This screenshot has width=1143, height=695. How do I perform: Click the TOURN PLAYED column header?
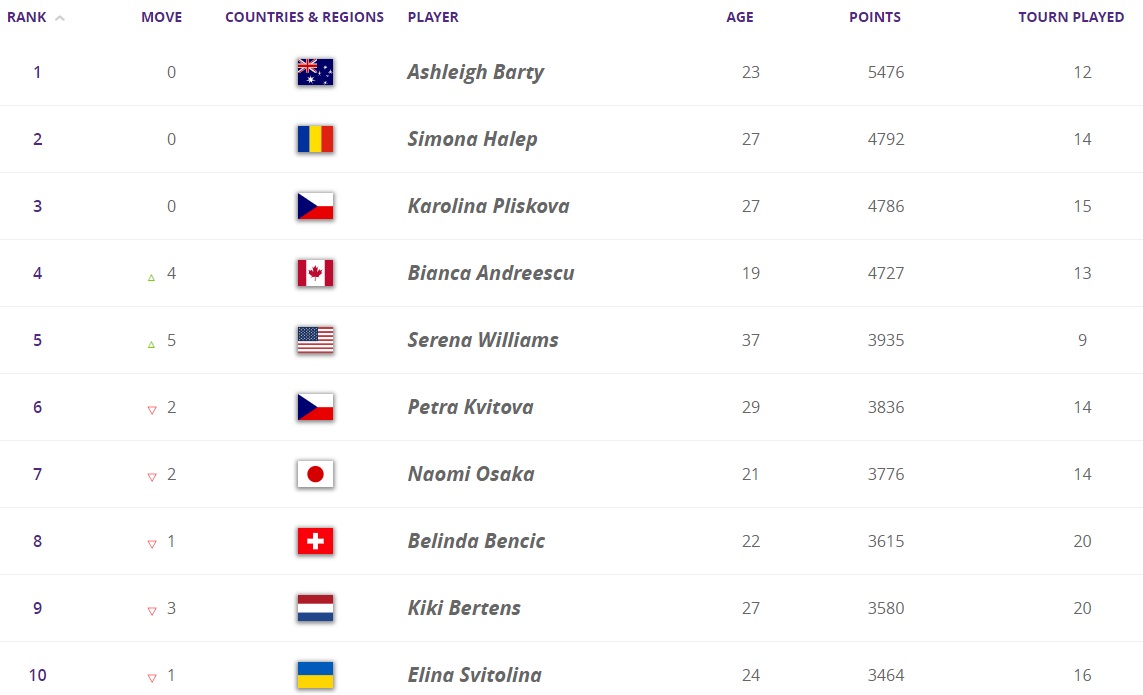click(1071, 17)
